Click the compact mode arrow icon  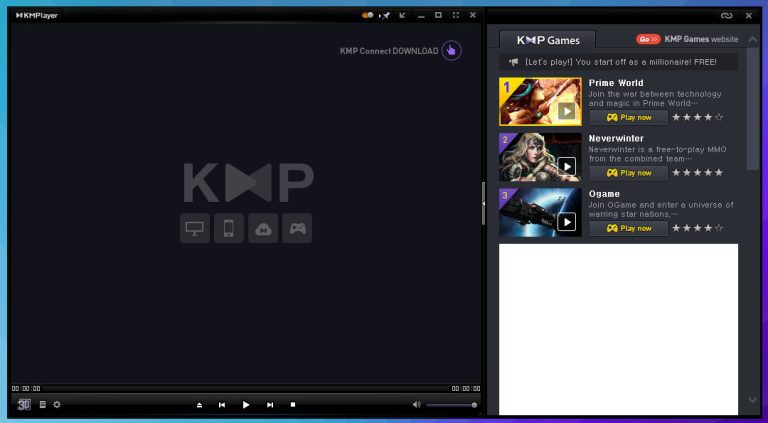[403, 15]
